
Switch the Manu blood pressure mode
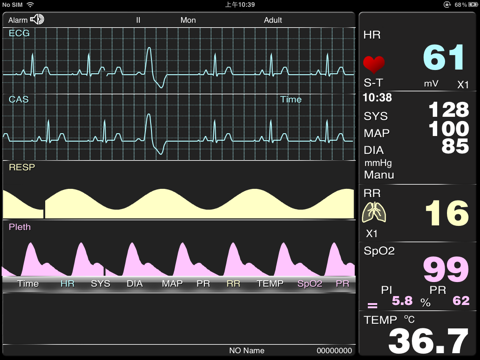pyautogui.click(x=379, y=175)
